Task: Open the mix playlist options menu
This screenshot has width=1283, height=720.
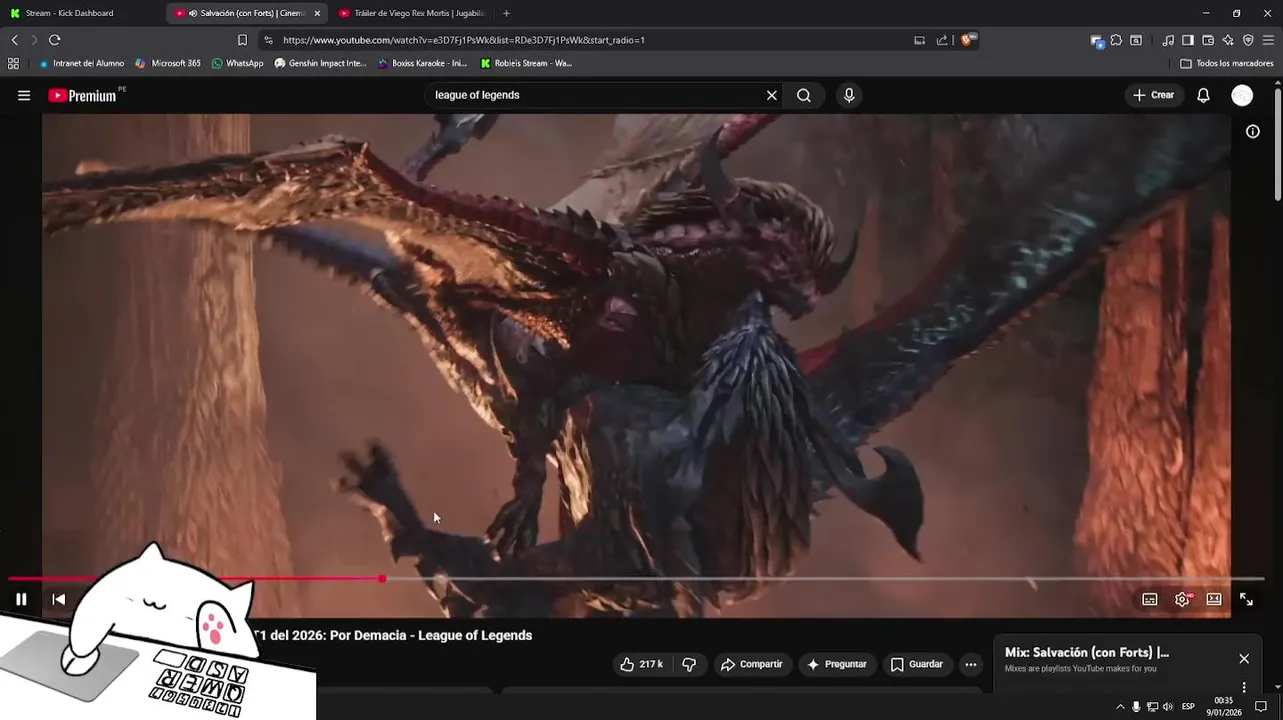Action: 1244,687
